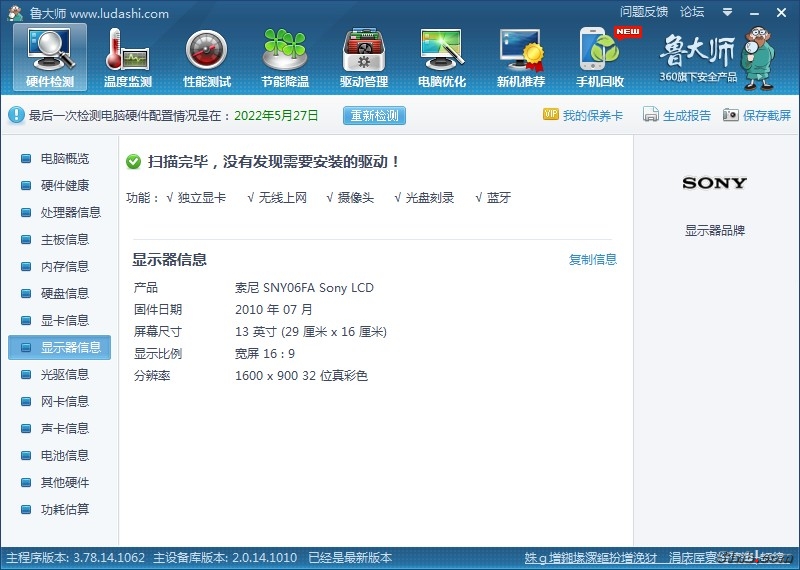Click product value 索尼 SNY06FA Sony LCD
The image size is (800, 570).
click(x=304, y=288)
